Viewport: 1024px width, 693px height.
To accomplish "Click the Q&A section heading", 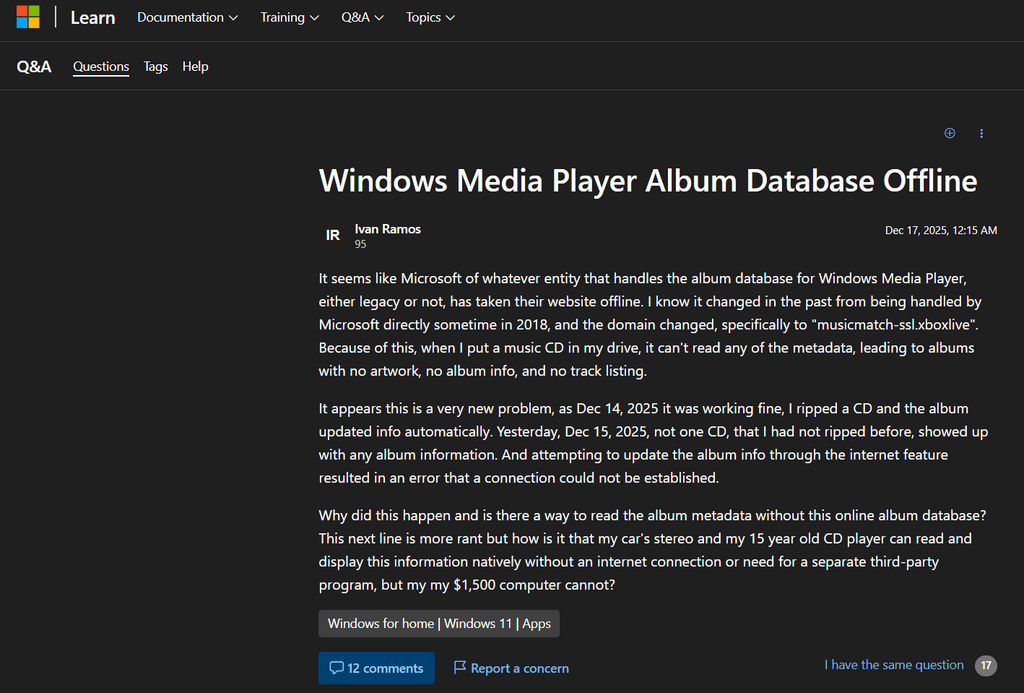I will pyautogui.click(x=34, y=67).
